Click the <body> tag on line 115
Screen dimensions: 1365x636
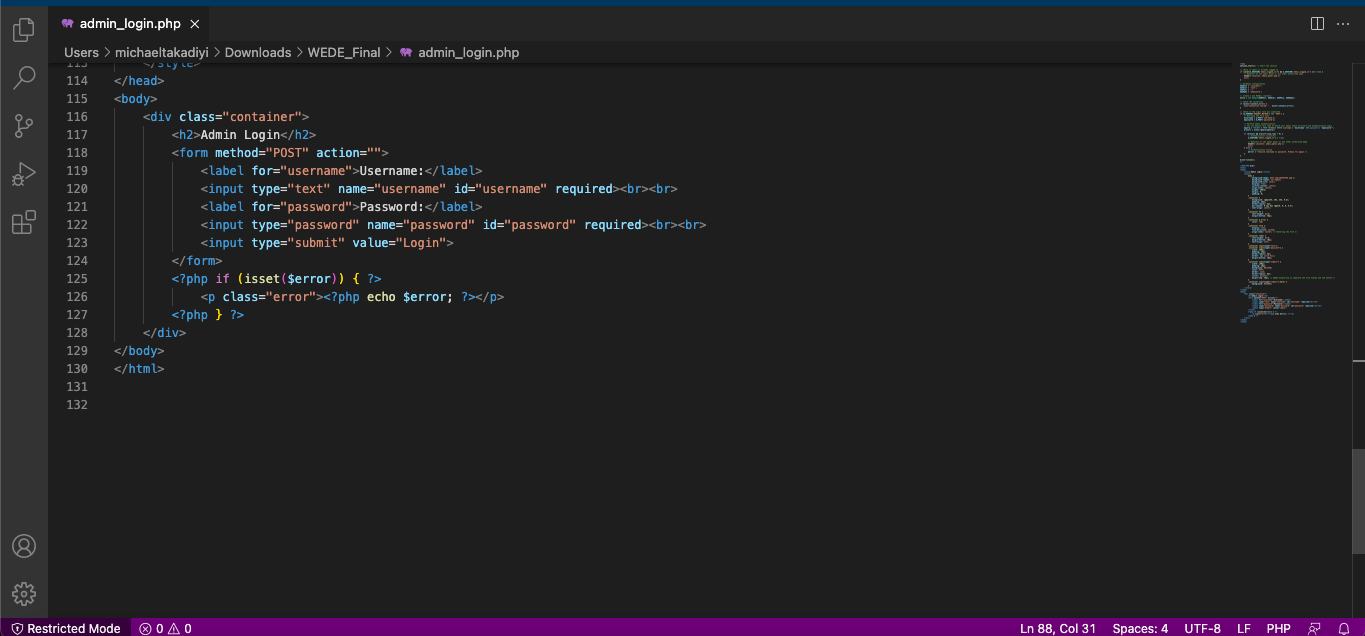pos(136,99)
